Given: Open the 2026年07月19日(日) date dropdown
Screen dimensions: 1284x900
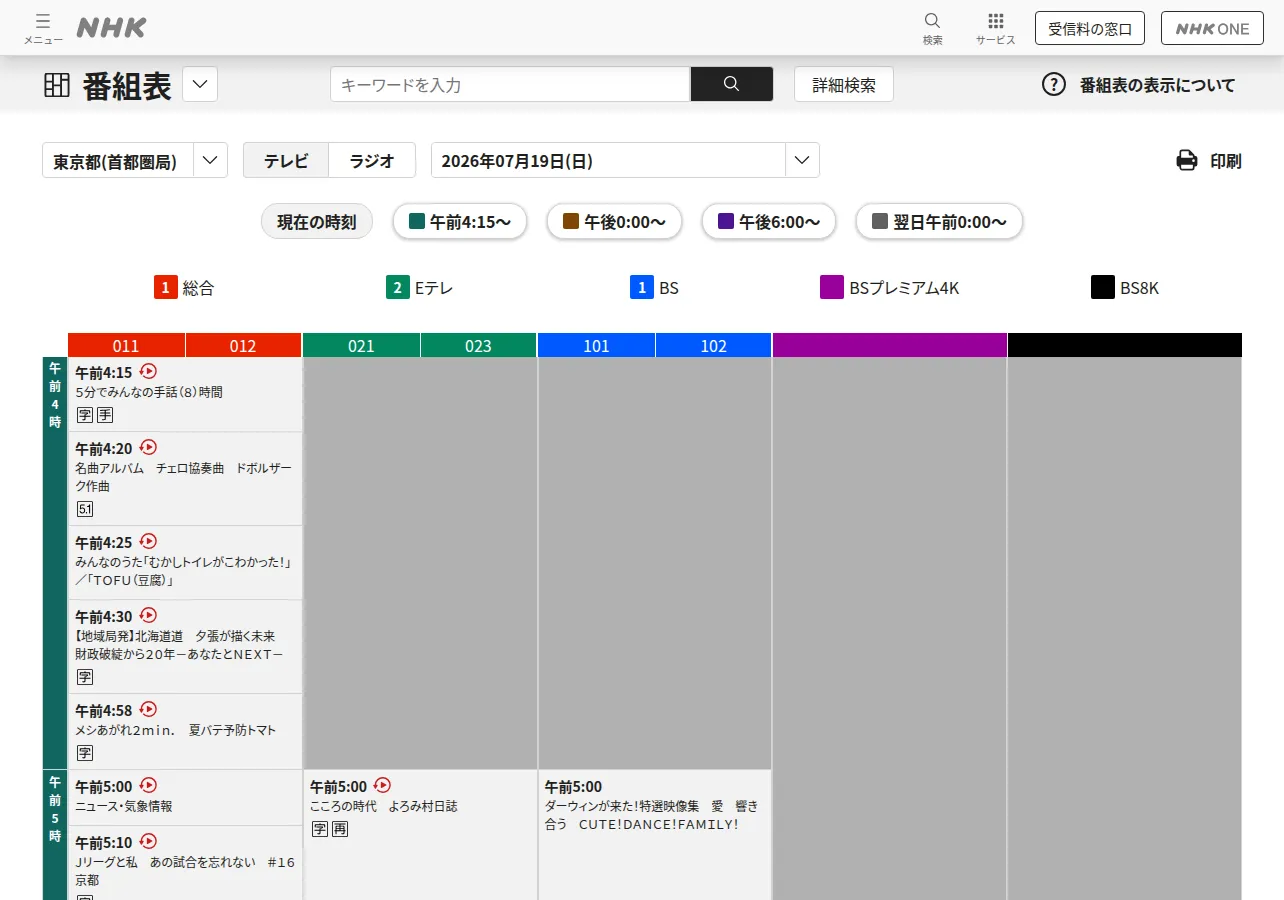Looking at the screenshot, I should tap(625, 161).
